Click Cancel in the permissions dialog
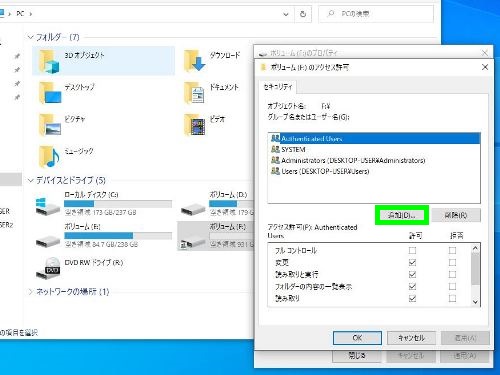500x375 pixels. tap(411, 338)
